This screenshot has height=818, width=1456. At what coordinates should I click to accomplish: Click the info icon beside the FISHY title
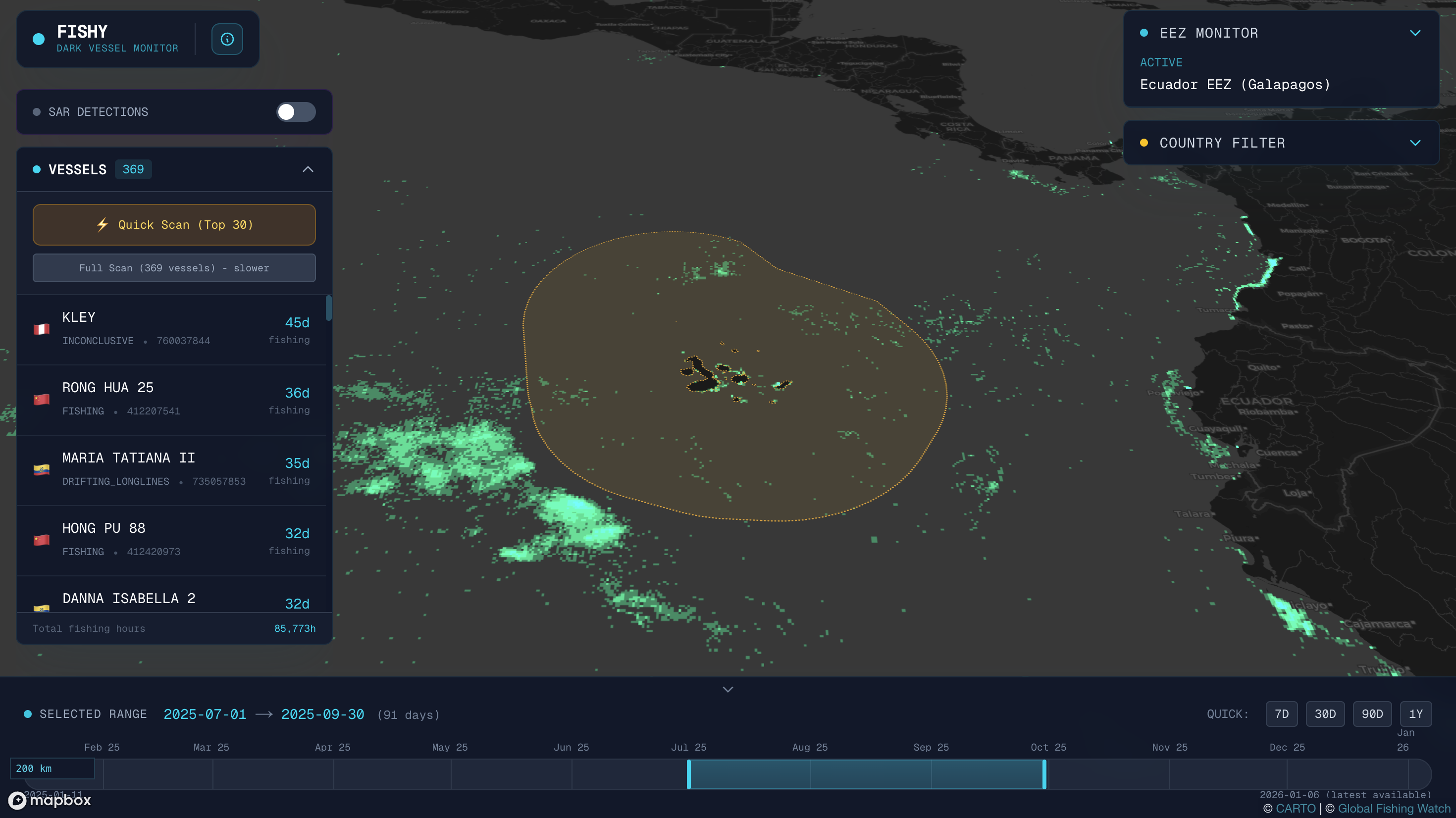coord(227,39)
